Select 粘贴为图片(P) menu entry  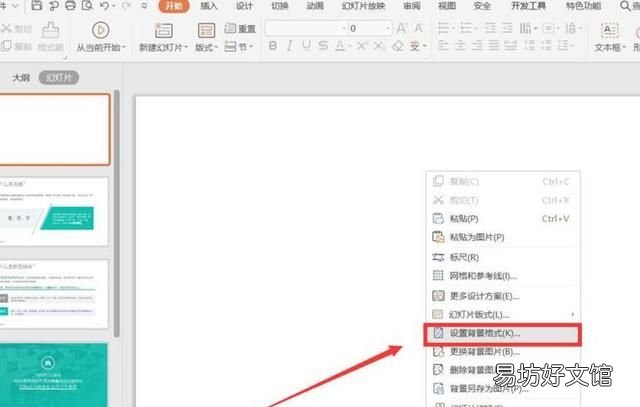coord(502,237)
